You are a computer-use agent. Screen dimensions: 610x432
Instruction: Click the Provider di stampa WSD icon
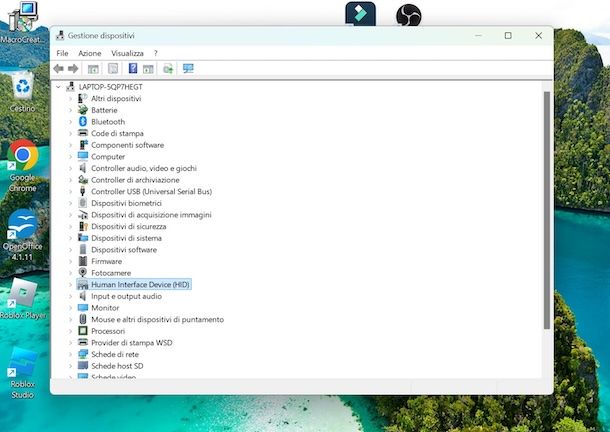click(x=82, y=342)
